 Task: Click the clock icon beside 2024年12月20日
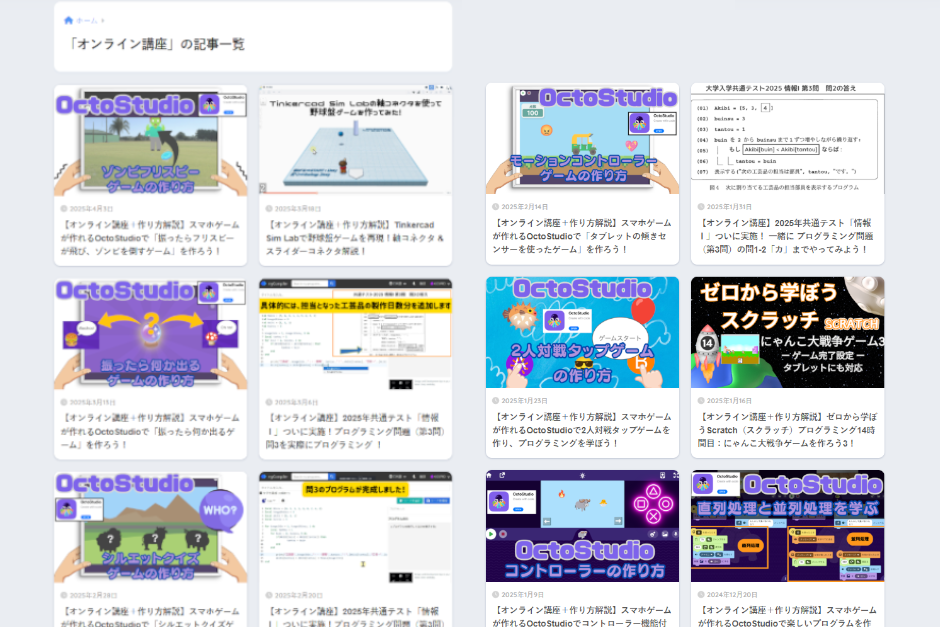click(x=701, y=594)
